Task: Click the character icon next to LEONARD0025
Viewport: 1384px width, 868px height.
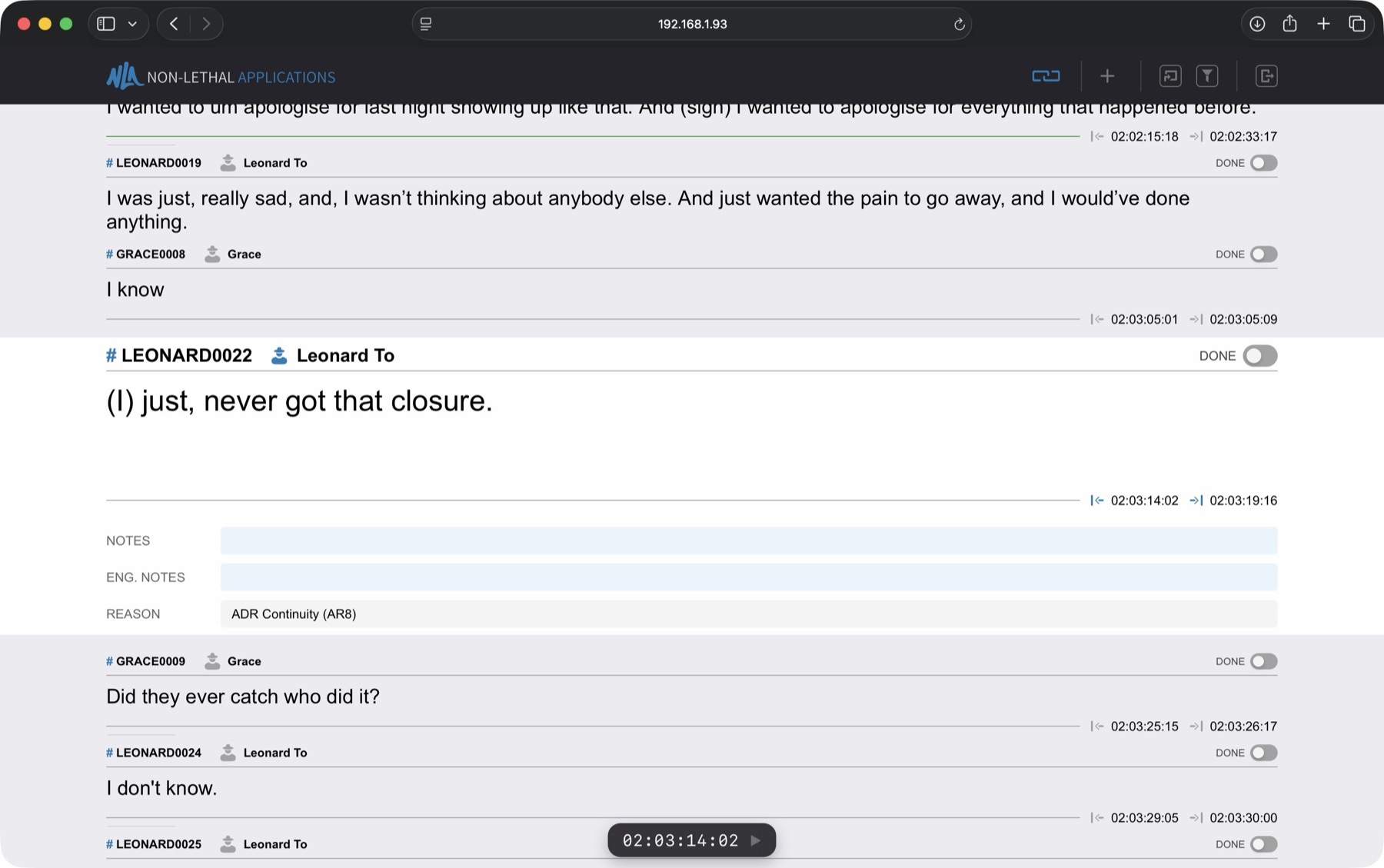Action: click(228, 843)
